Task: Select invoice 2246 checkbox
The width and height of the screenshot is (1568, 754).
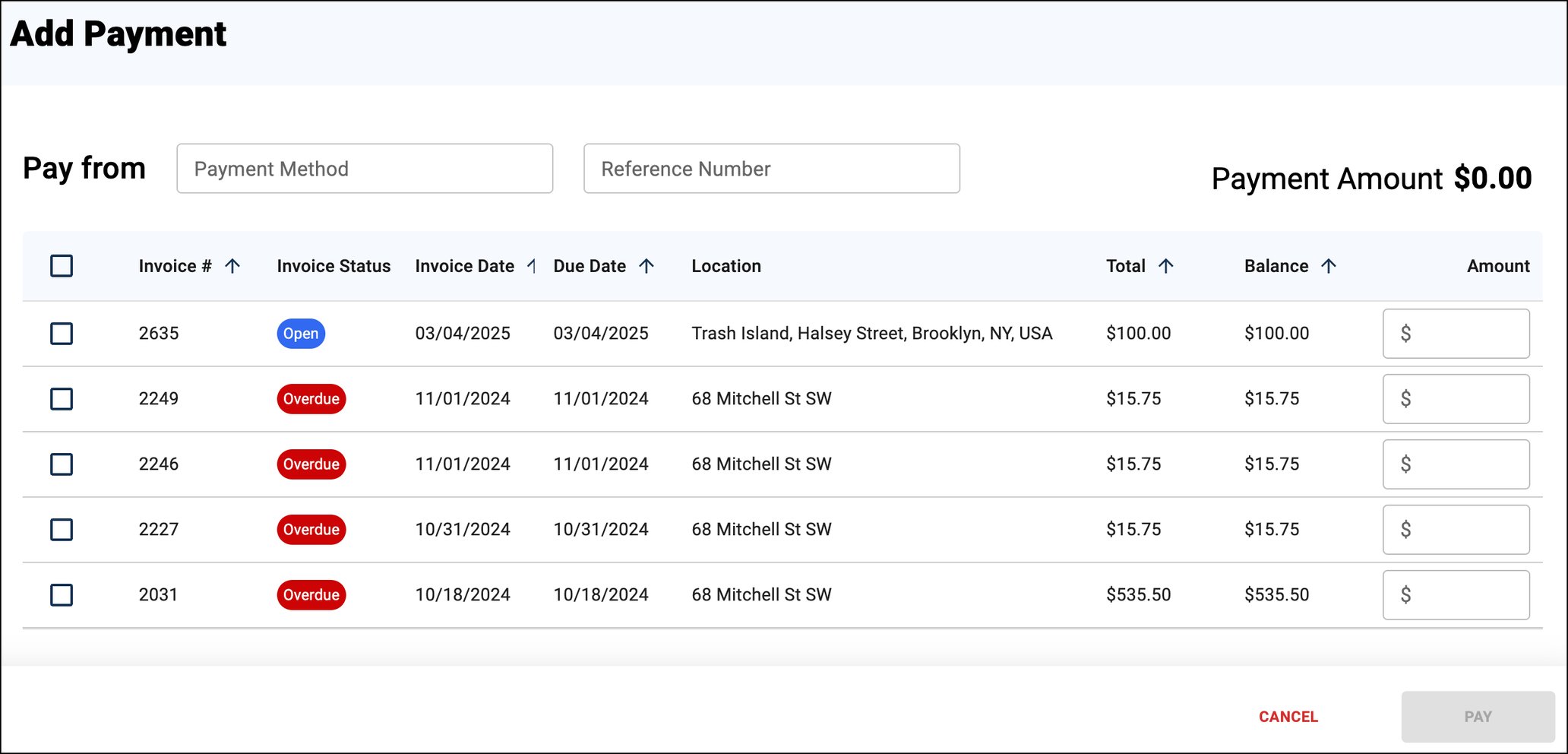Action: 62,464
